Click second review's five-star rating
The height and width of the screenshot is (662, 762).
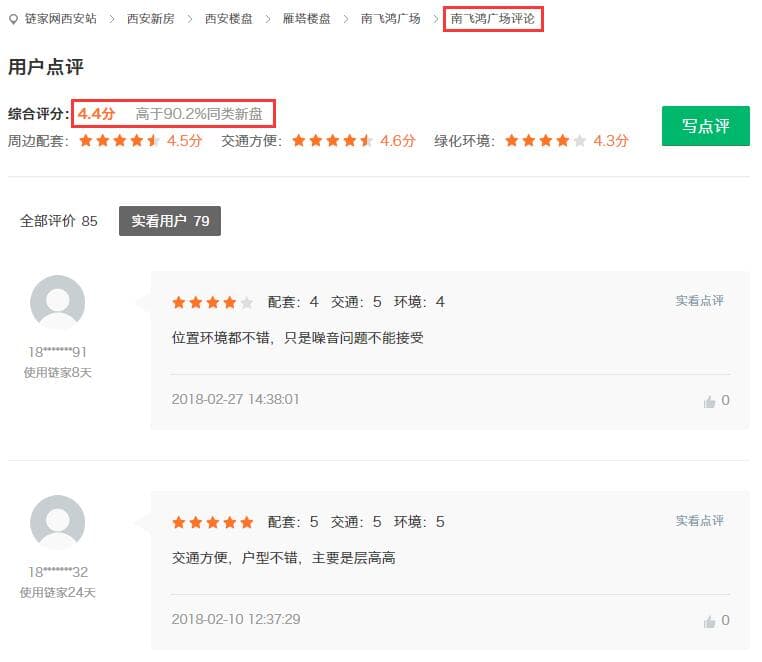click(x=212, y=522)
